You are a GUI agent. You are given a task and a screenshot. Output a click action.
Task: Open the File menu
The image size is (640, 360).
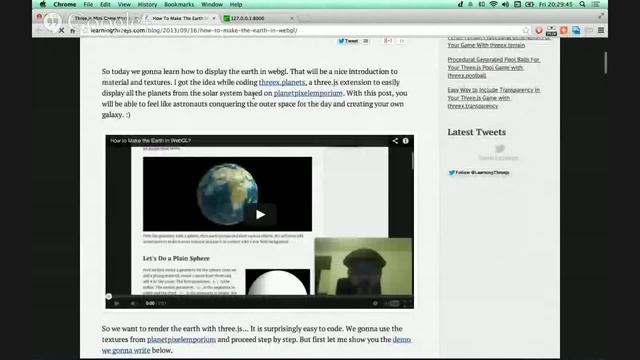(88, 4)
